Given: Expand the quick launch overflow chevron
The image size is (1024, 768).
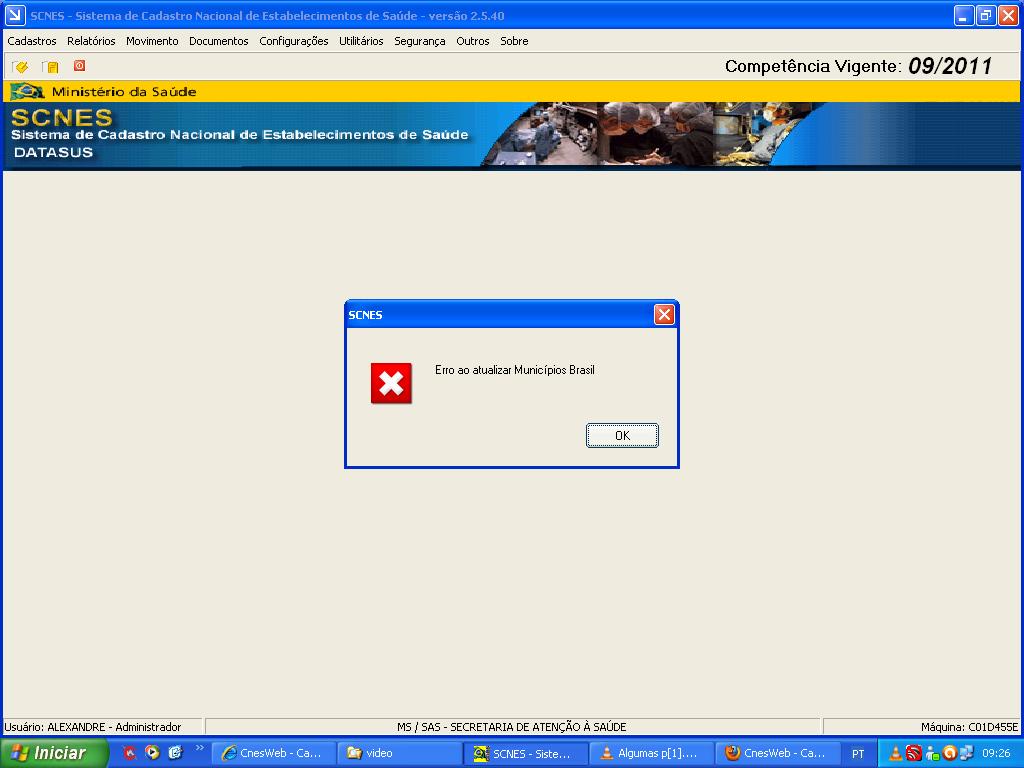Looking at the screenshot, I should tap(199, 748).
